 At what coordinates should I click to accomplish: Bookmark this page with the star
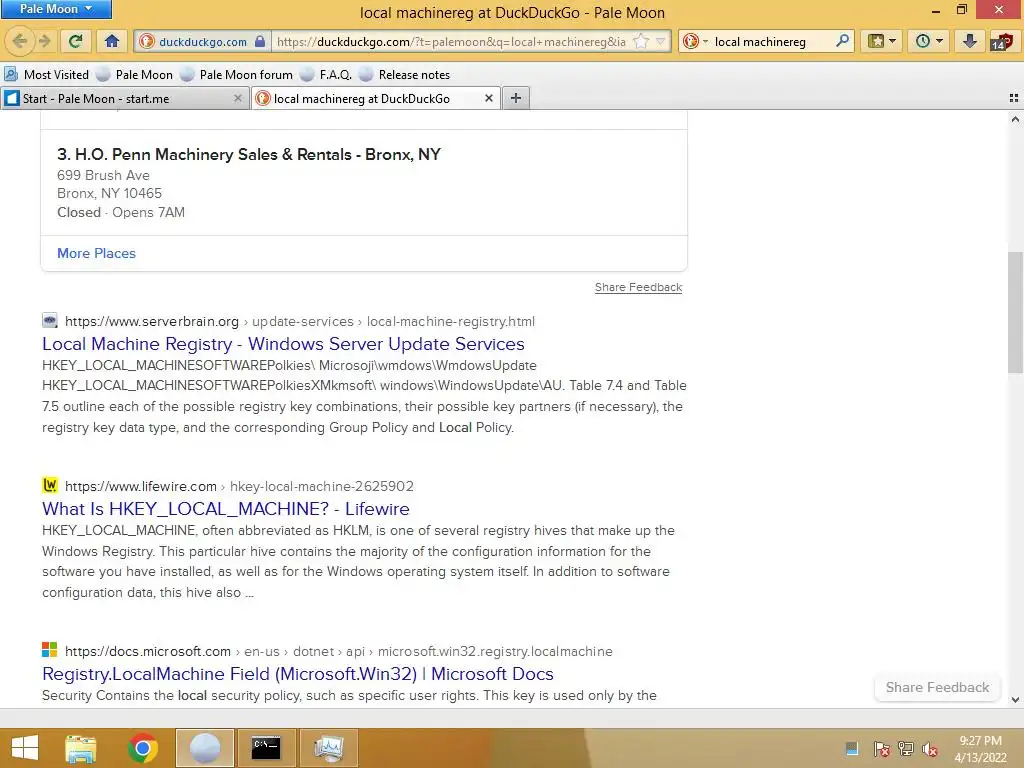tap(641, 41)
